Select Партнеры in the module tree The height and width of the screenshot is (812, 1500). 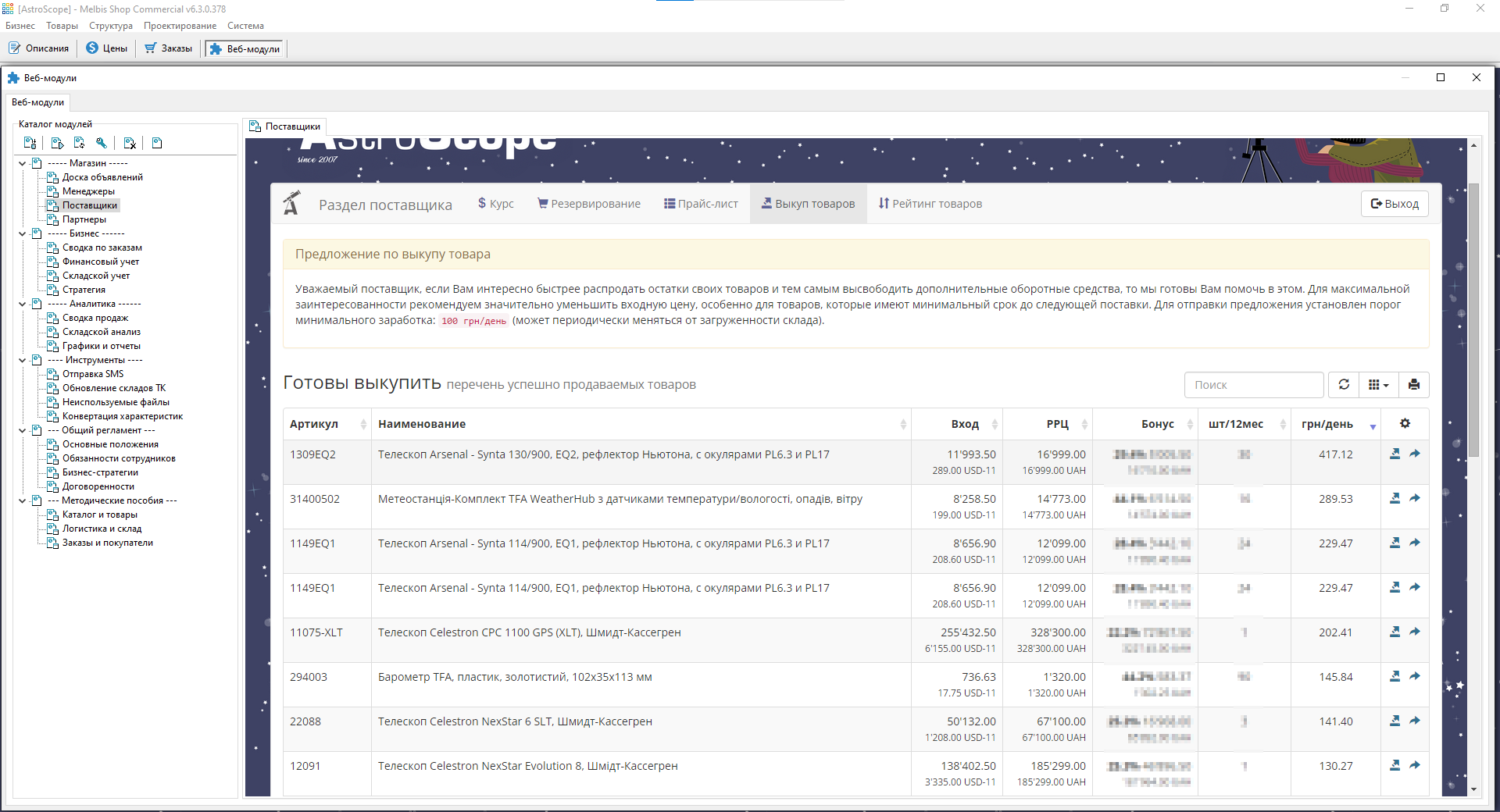(84, 219)
